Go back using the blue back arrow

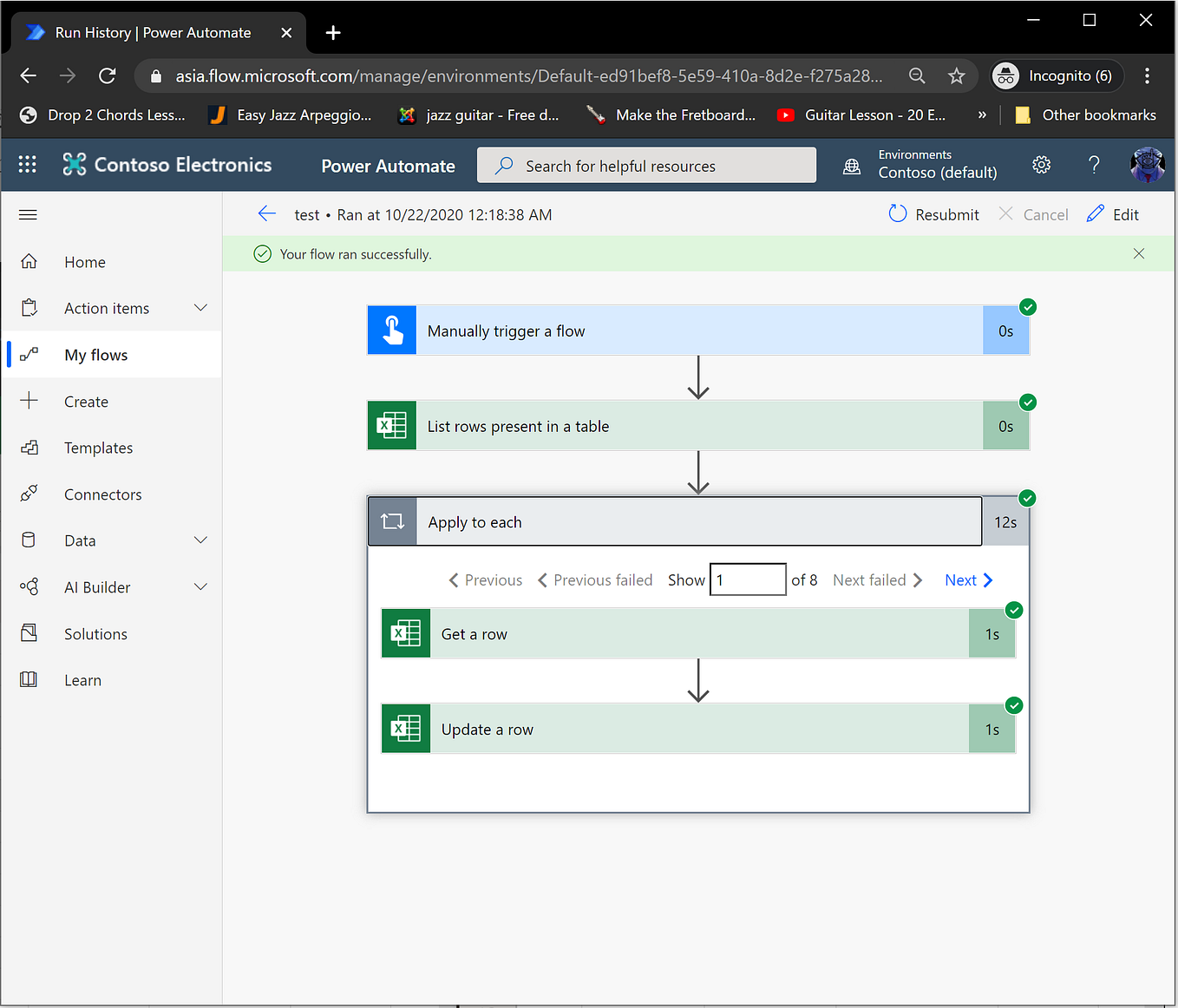[267, 214]
